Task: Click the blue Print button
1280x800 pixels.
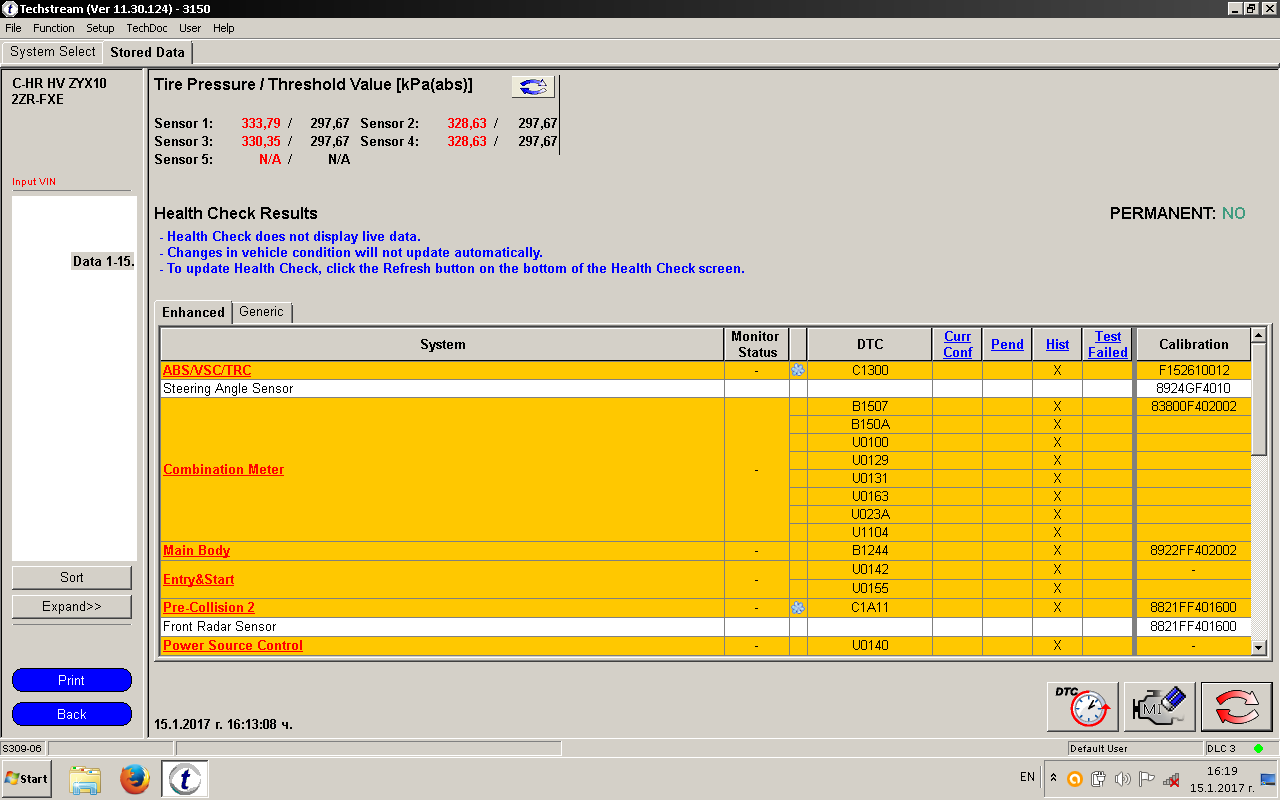Action: (72, 680)
